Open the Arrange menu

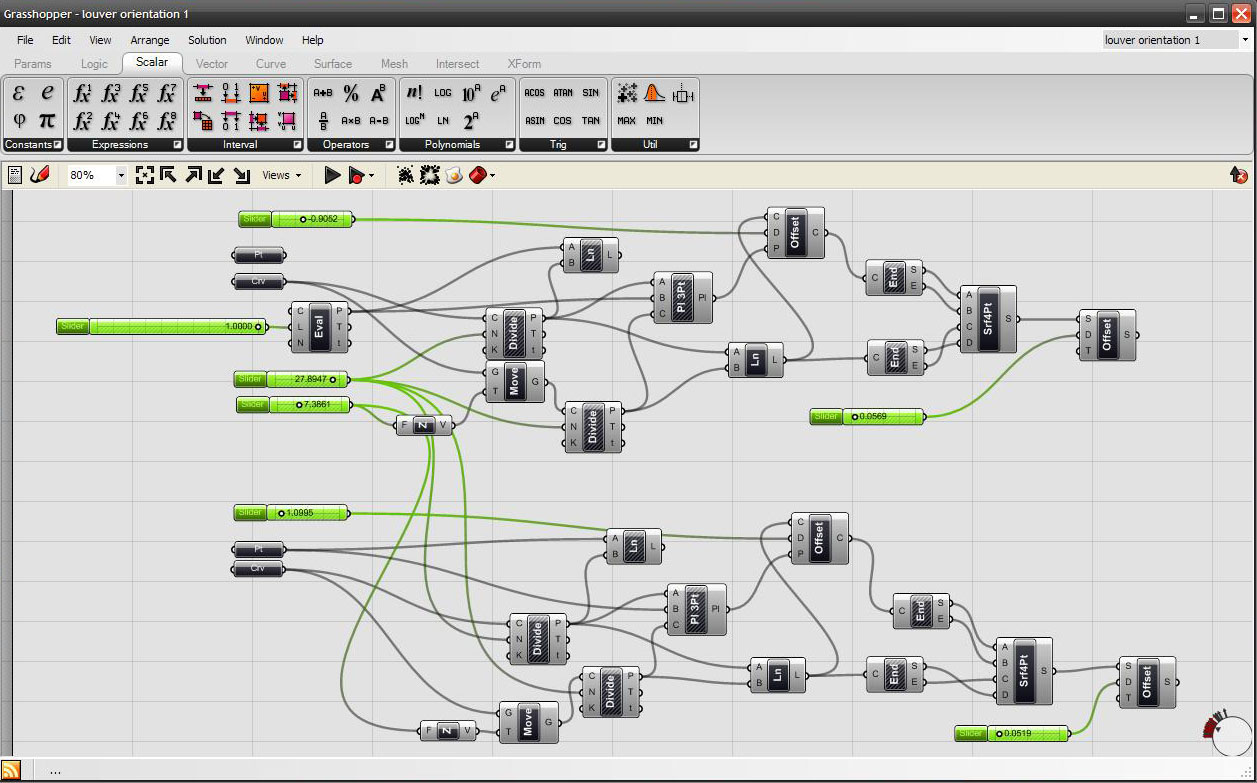[150, 40]
